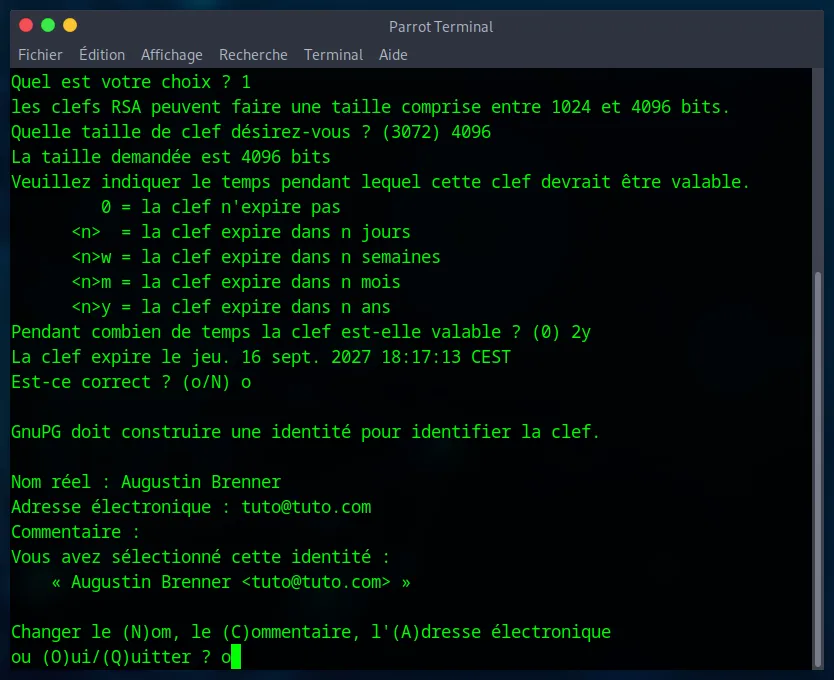The width and height of the screenshot is (834, 680).
Task: Click the line starting 'Veuillez indiquer le temps'
Action: 380,182
